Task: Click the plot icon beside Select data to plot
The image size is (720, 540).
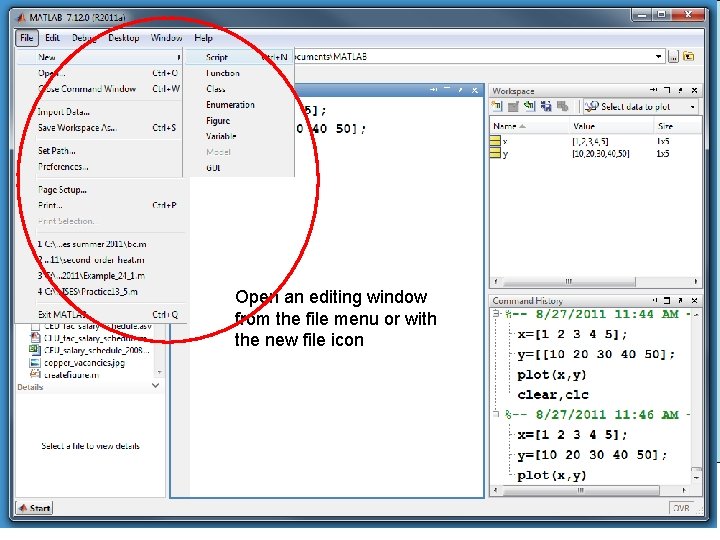Action: click(x=591, y=107)
